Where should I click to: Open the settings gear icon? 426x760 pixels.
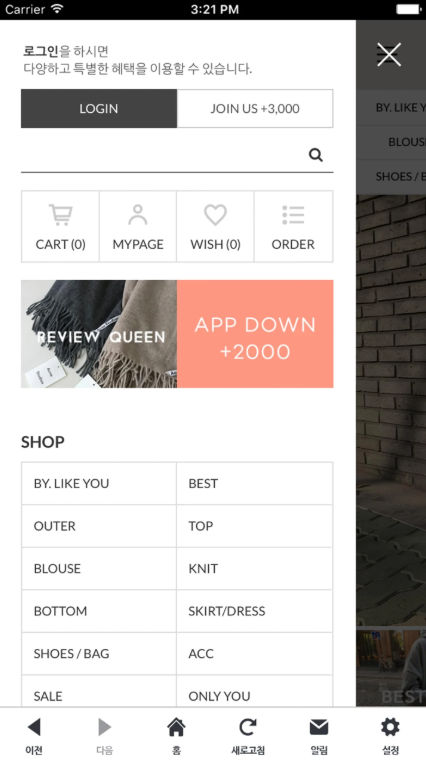[x=390, y=735]
